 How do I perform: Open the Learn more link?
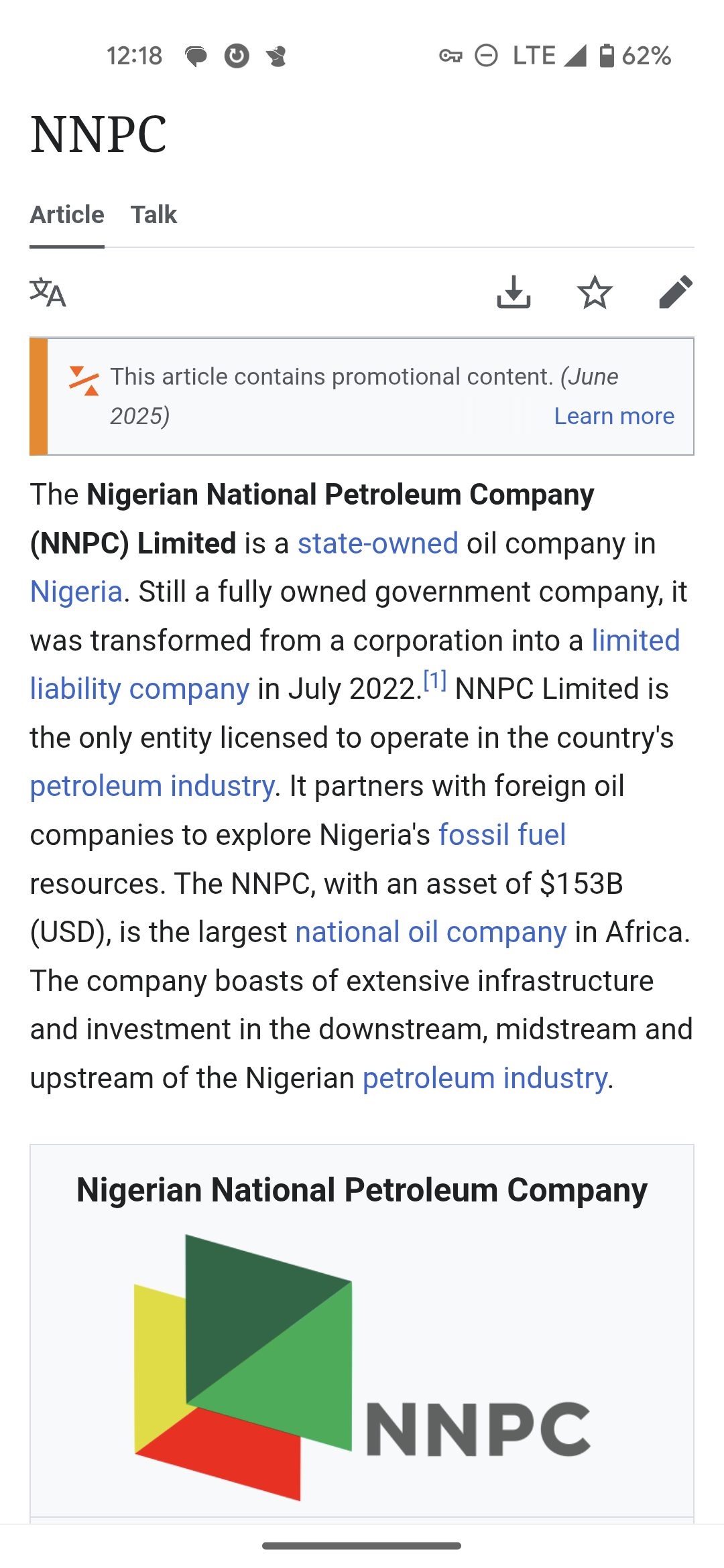(614, 416)
